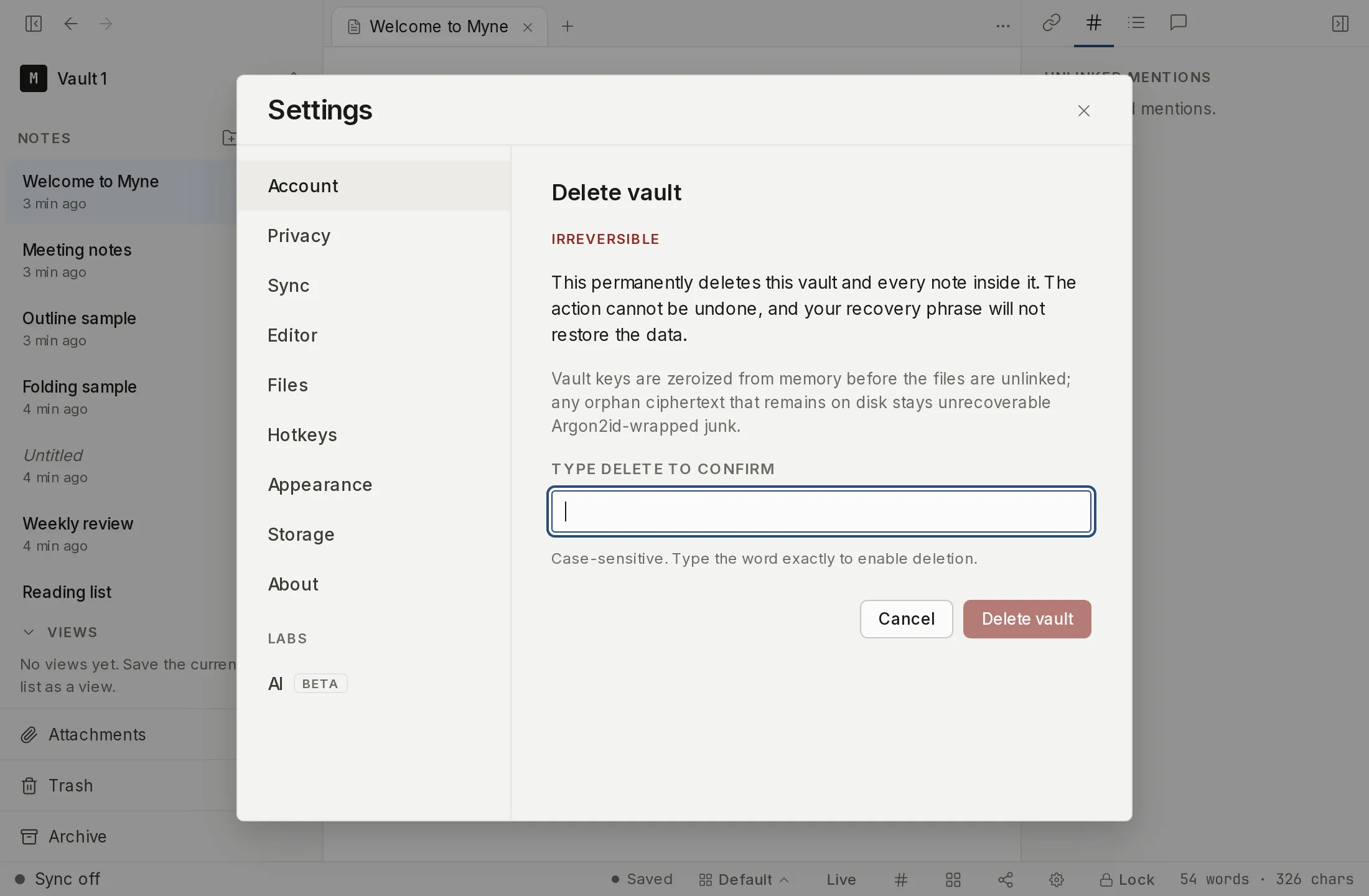The image size is (1369, 896).
Task: Click the red Delete vault button
Action: pyautogui.click(x=1027, y=619)
